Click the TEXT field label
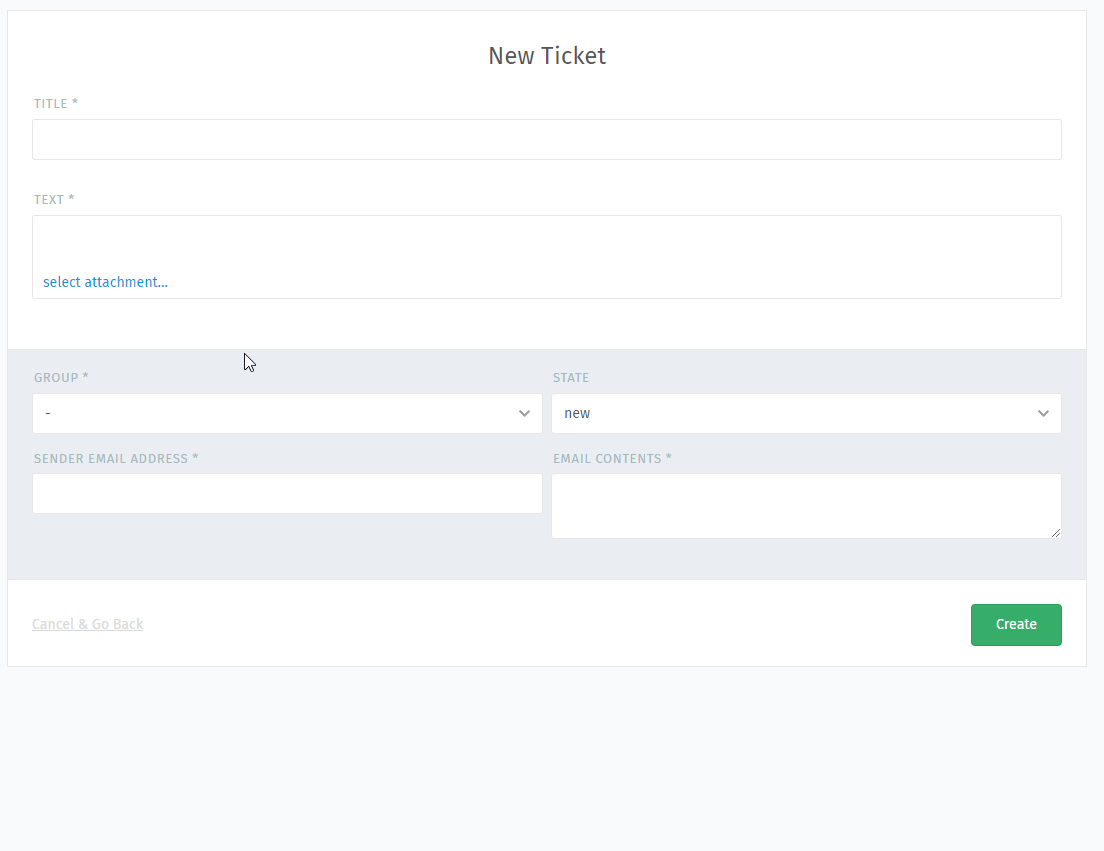 click(x=54, y=199)
